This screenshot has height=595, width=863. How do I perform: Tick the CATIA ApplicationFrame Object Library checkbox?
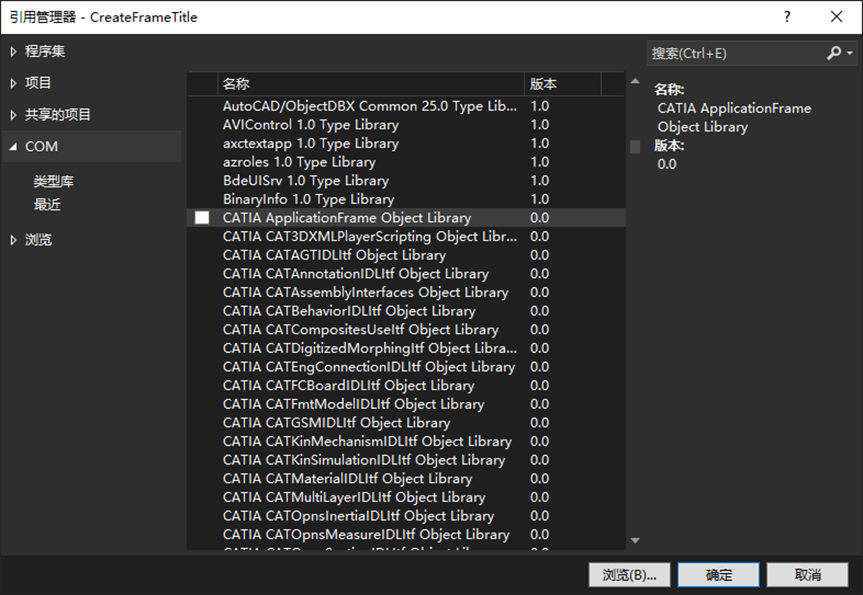click(202, 218)
